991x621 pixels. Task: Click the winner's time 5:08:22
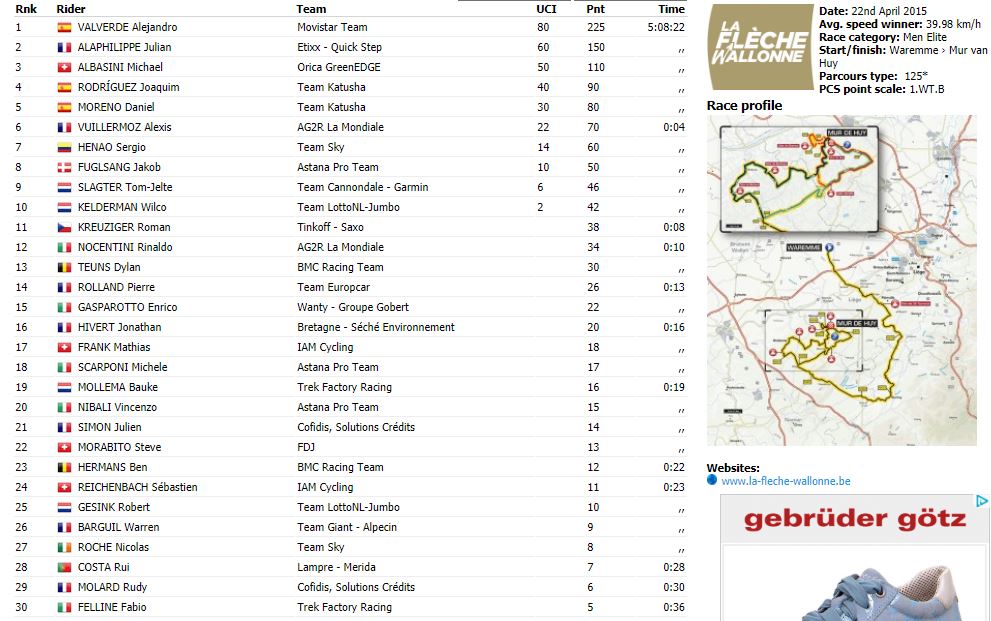666,27
